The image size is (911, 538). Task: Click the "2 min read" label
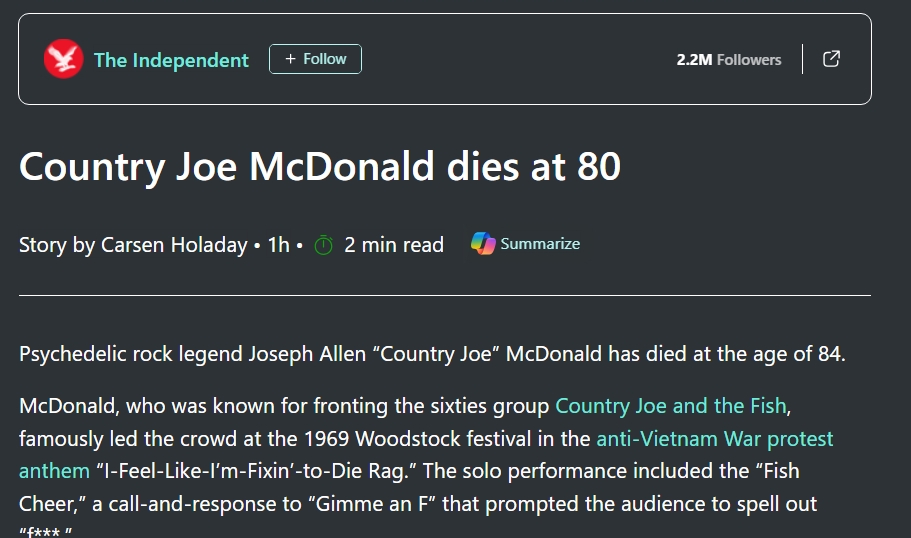pyautogui.click(x=394, y=245)
